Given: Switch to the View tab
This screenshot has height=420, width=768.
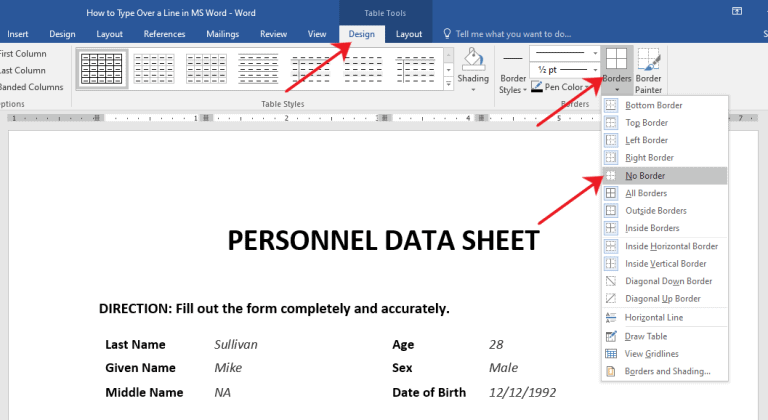Looking at the screenshot, I should 317,34.
